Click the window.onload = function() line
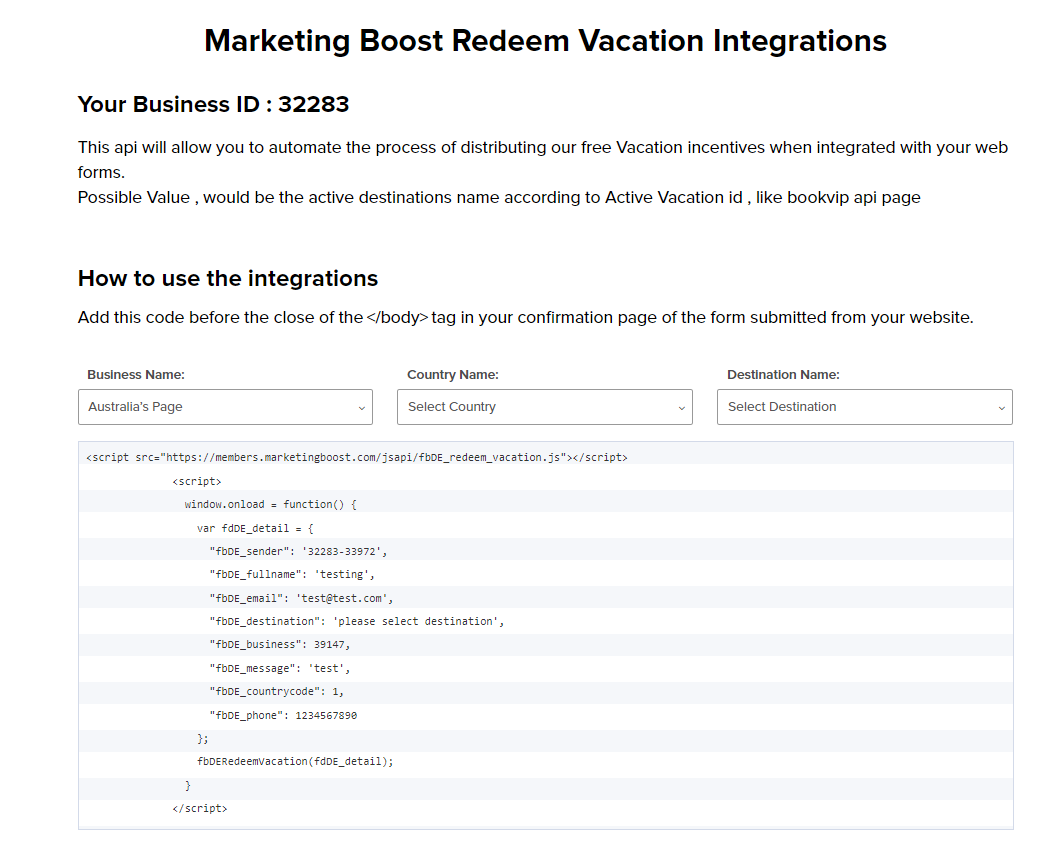Viewport: 1041px width, 844px height. coord(270,505)
